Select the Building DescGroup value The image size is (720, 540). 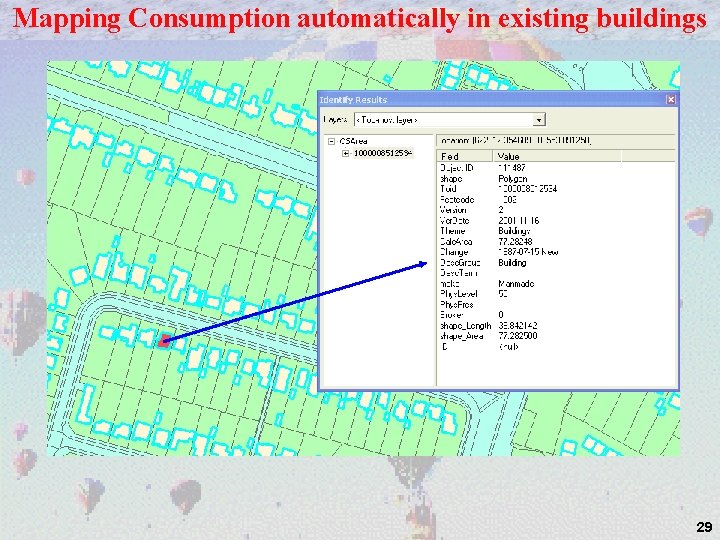(x=512, y=263)
